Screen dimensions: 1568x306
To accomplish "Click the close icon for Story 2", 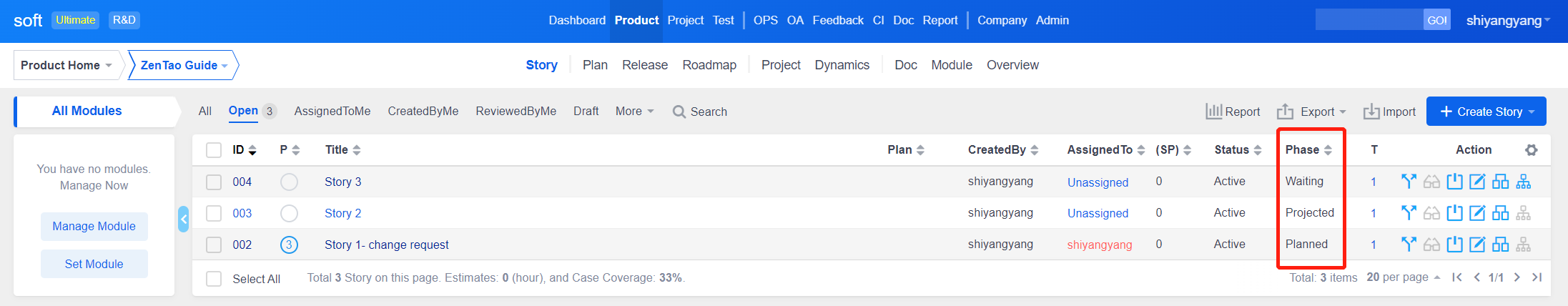I will pos(1454,213).
